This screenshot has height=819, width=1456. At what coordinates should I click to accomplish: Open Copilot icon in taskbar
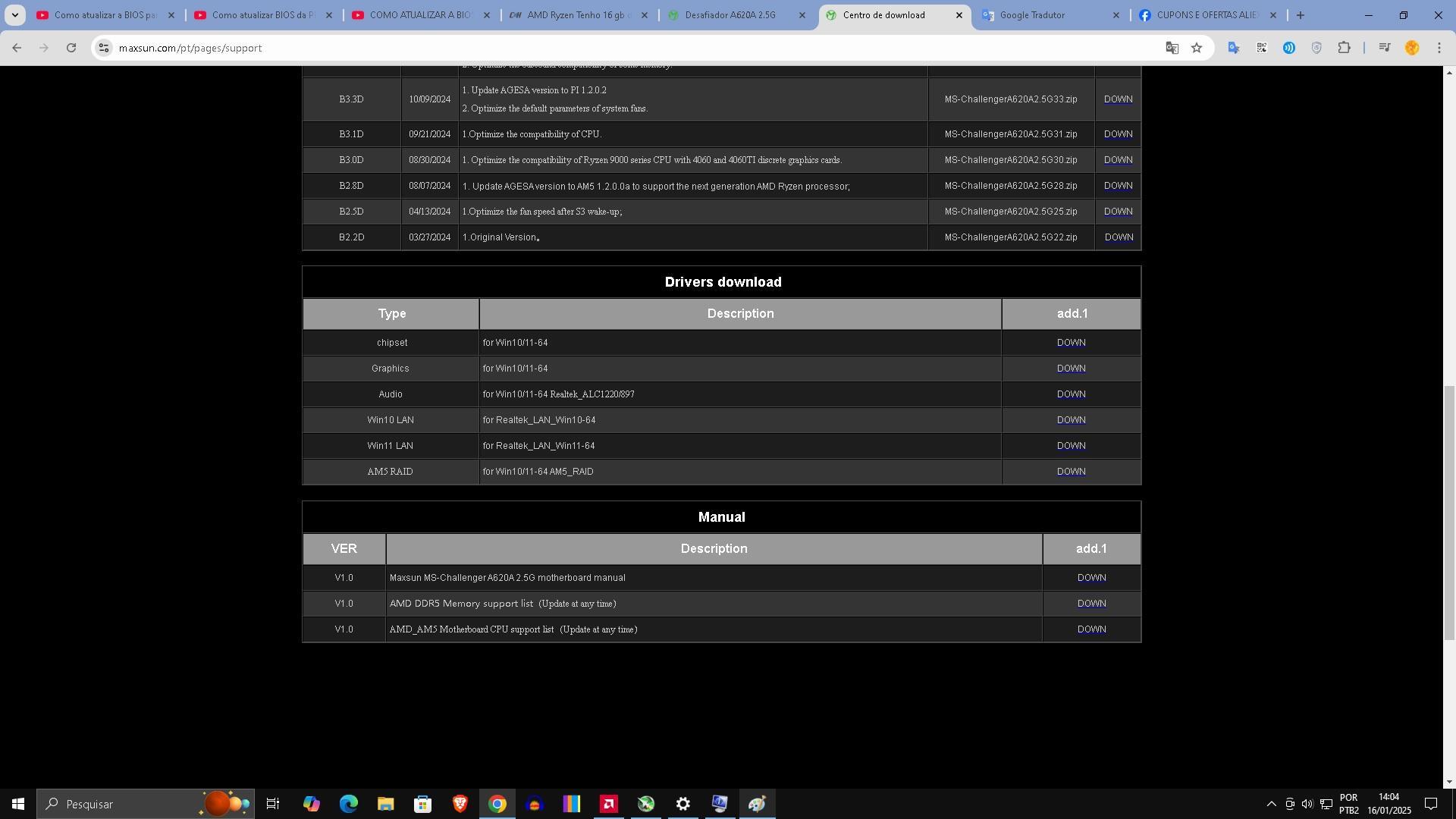[x=311, y=804]
